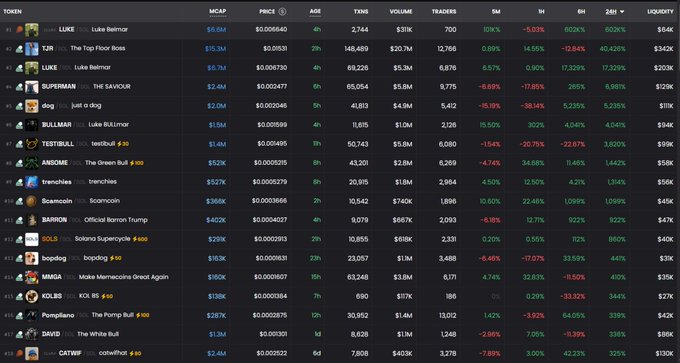Click the green pill icon in the $6.7M LUKE row
The image size is (680, 363).
pos(19,68)
